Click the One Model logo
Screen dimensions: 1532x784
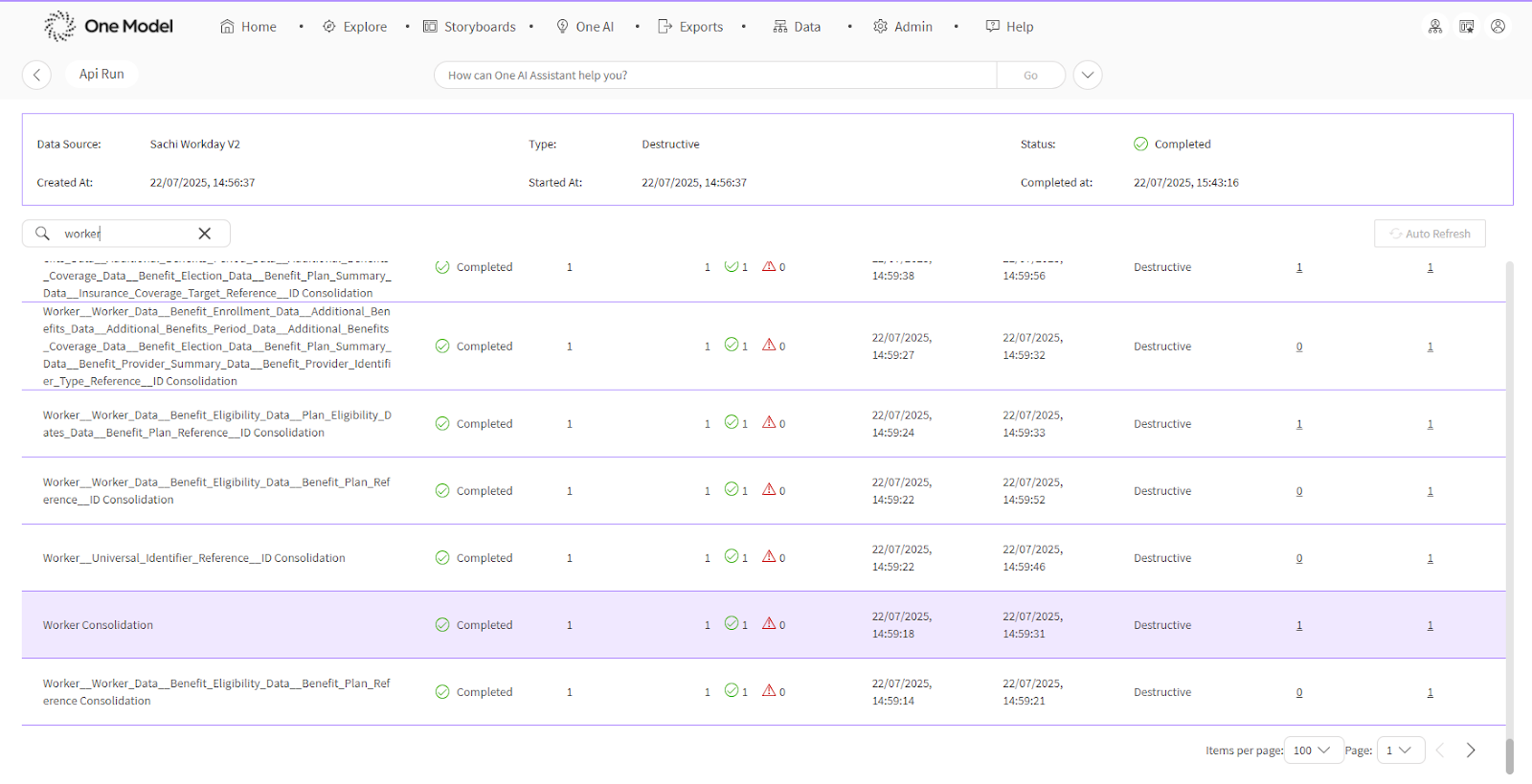[x=108, y=26]
